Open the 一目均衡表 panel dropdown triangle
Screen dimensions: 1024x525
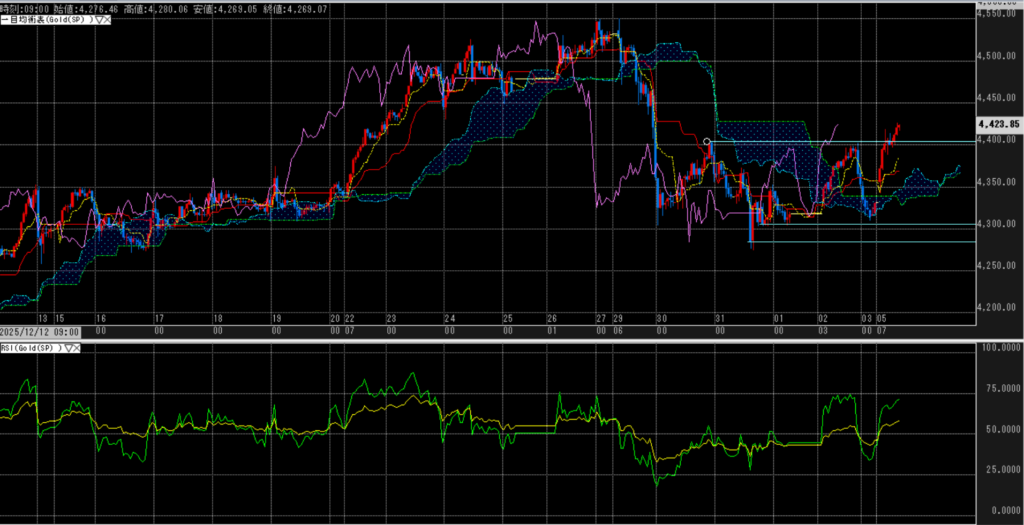coord(96,19)
